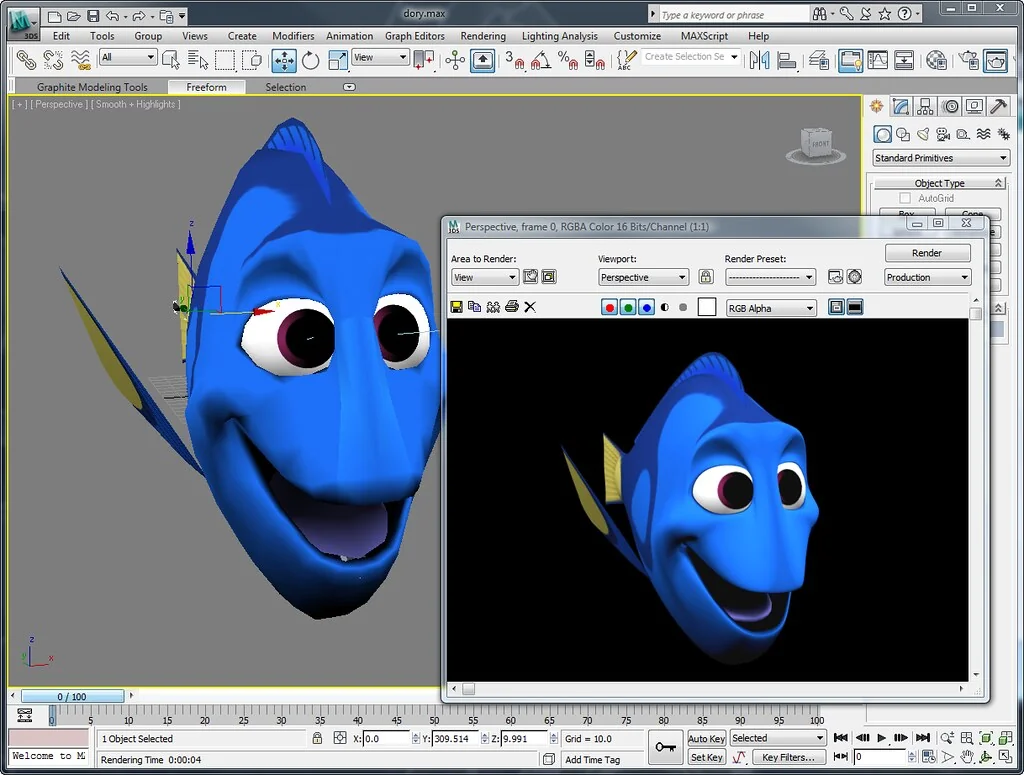The image size is (1024, 775).
Task: Choose the Bind to Space Warp tool
Action: pos(80,60)
